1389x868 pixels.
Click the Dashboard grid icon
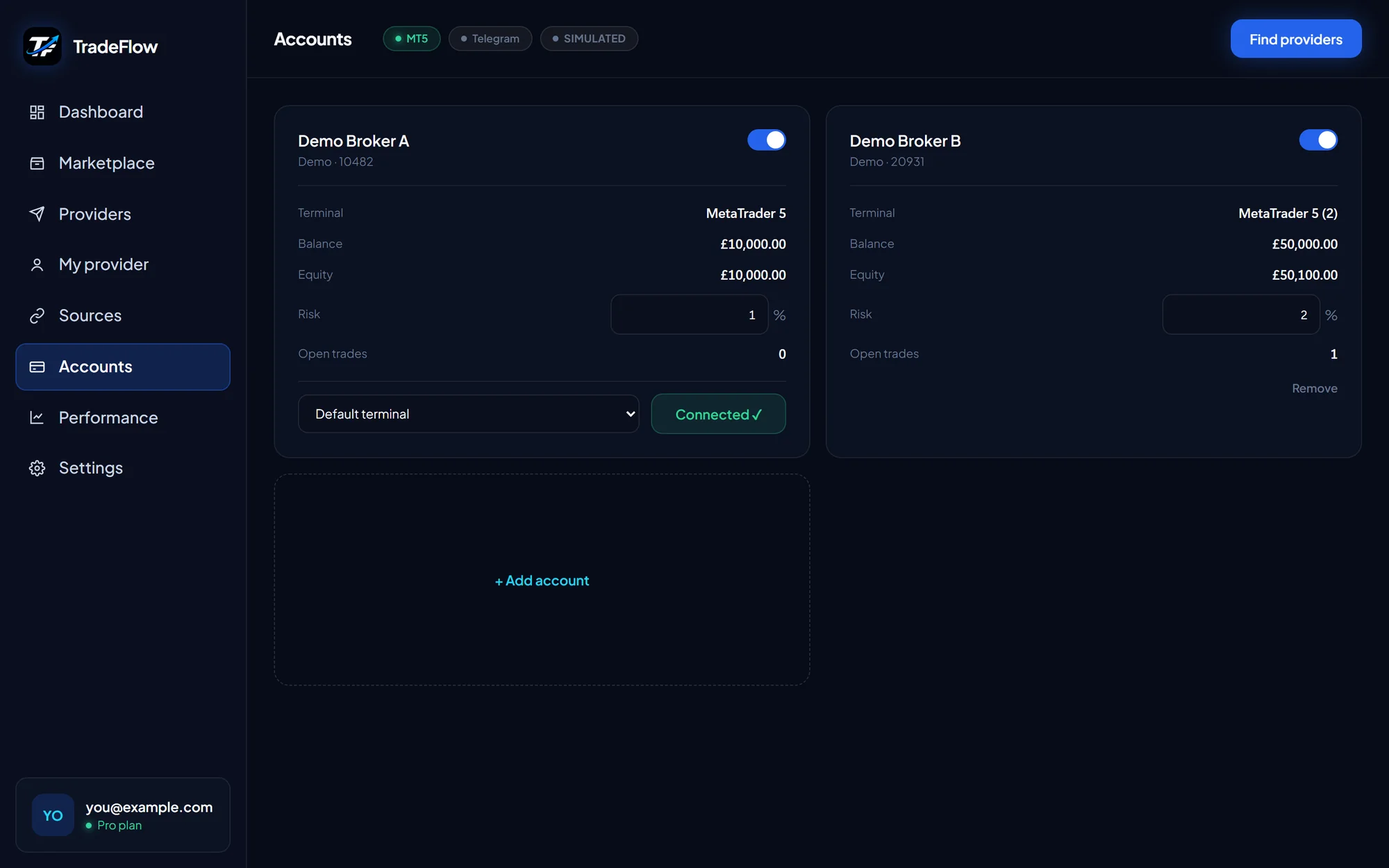tap(37, 112)
